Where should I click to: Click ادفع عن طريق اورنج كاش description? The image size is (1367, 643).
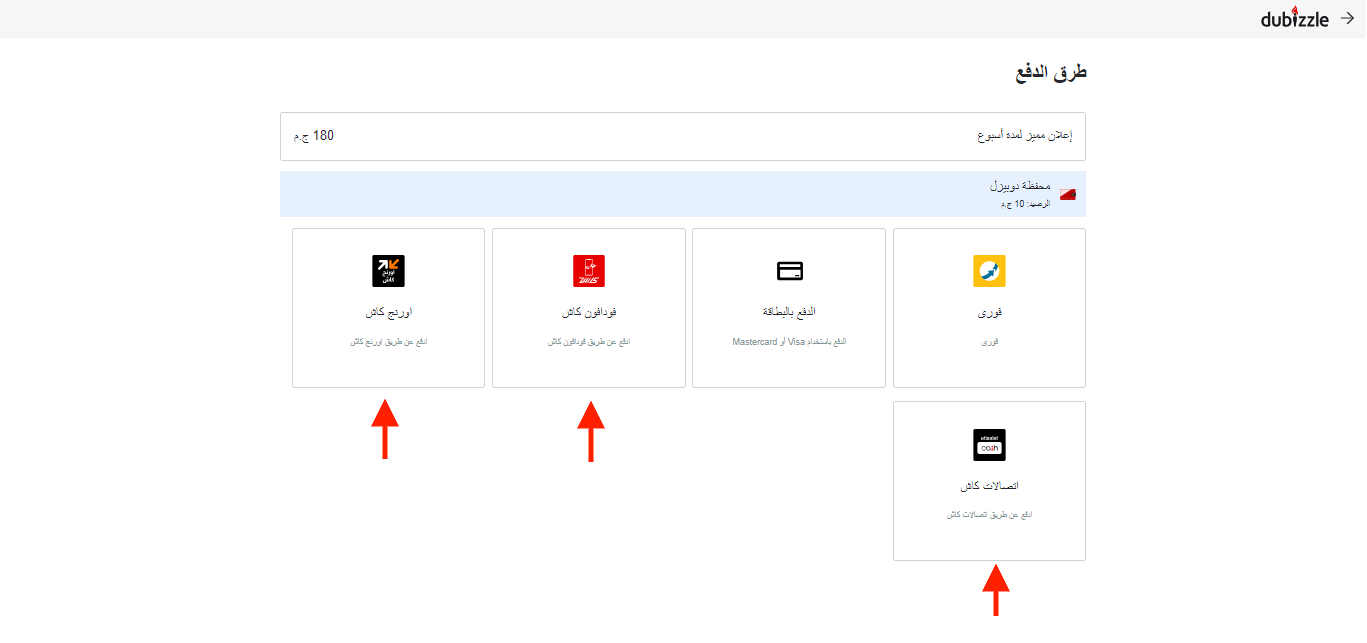(388, 342)
